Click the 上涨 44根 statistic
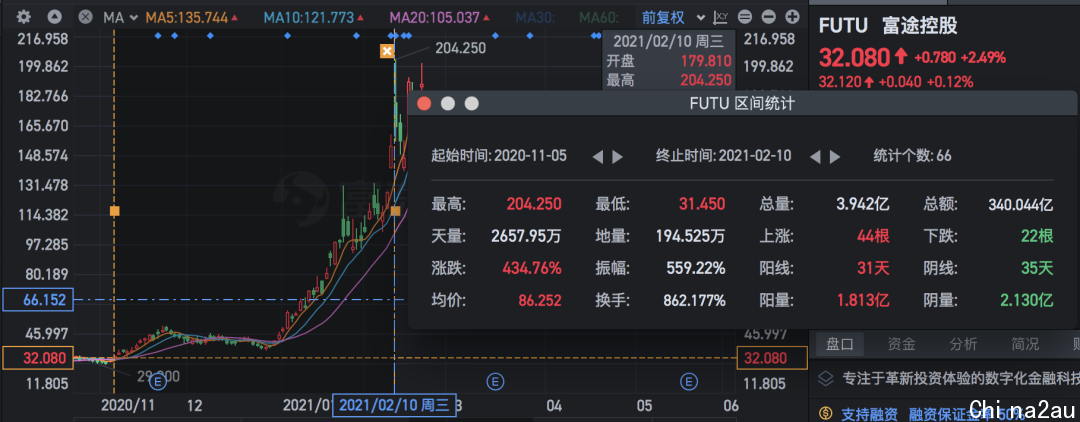The image size is (1080, 422). [x=824, y=236]
